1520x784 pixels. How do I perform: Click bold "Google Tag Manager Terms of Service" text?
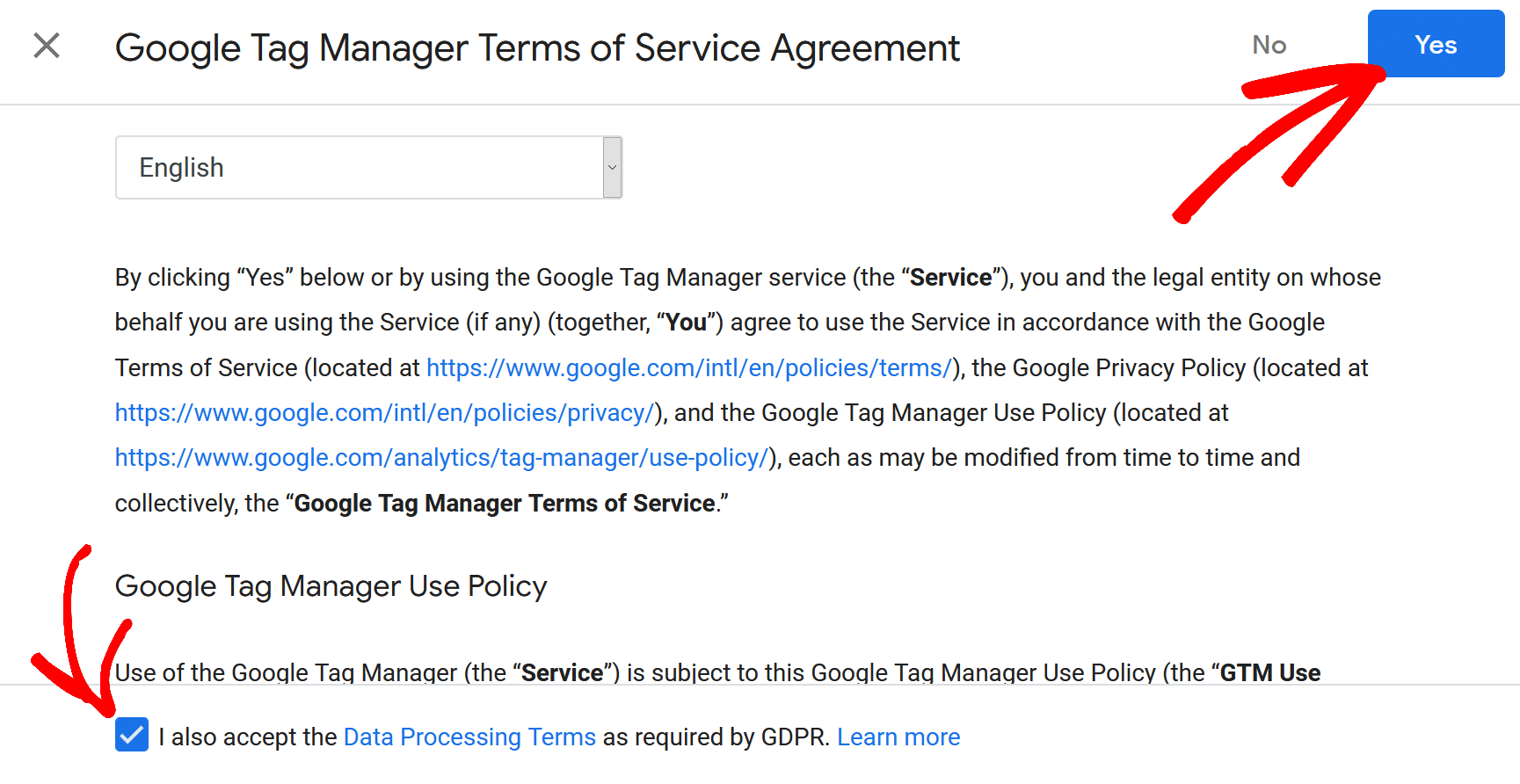click(x=504, y=504)
